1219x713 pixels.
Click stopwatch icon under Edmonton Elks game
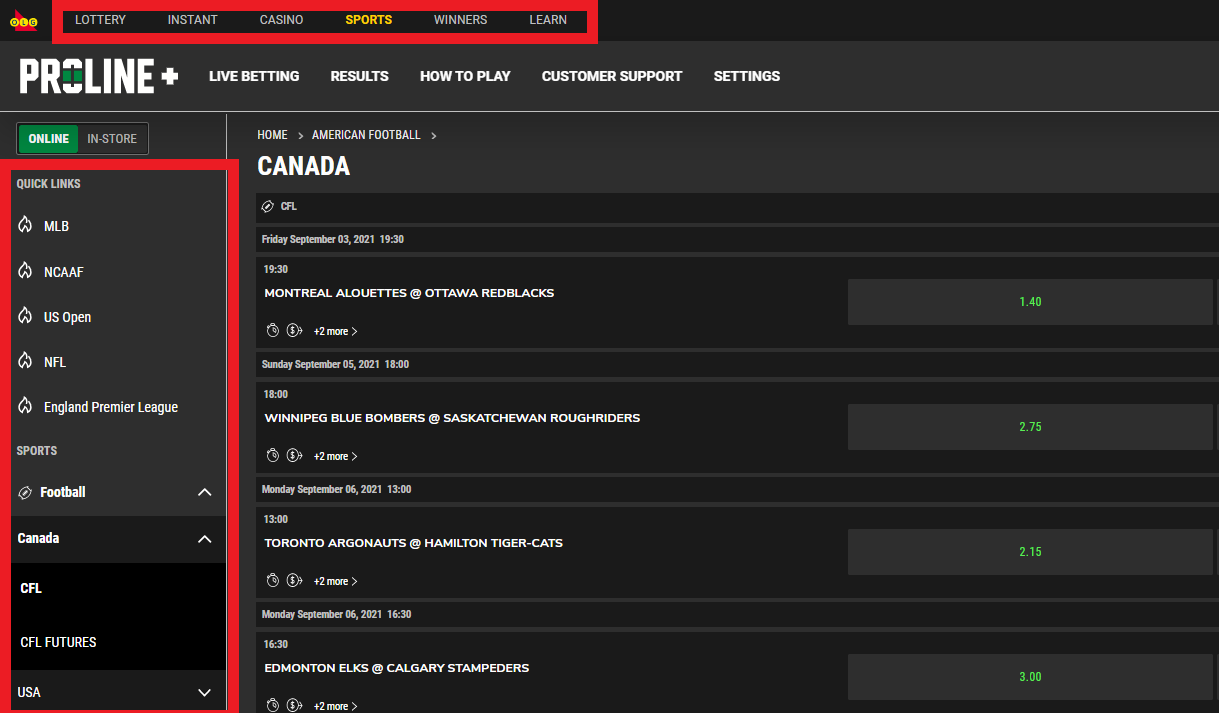point(272,705)
